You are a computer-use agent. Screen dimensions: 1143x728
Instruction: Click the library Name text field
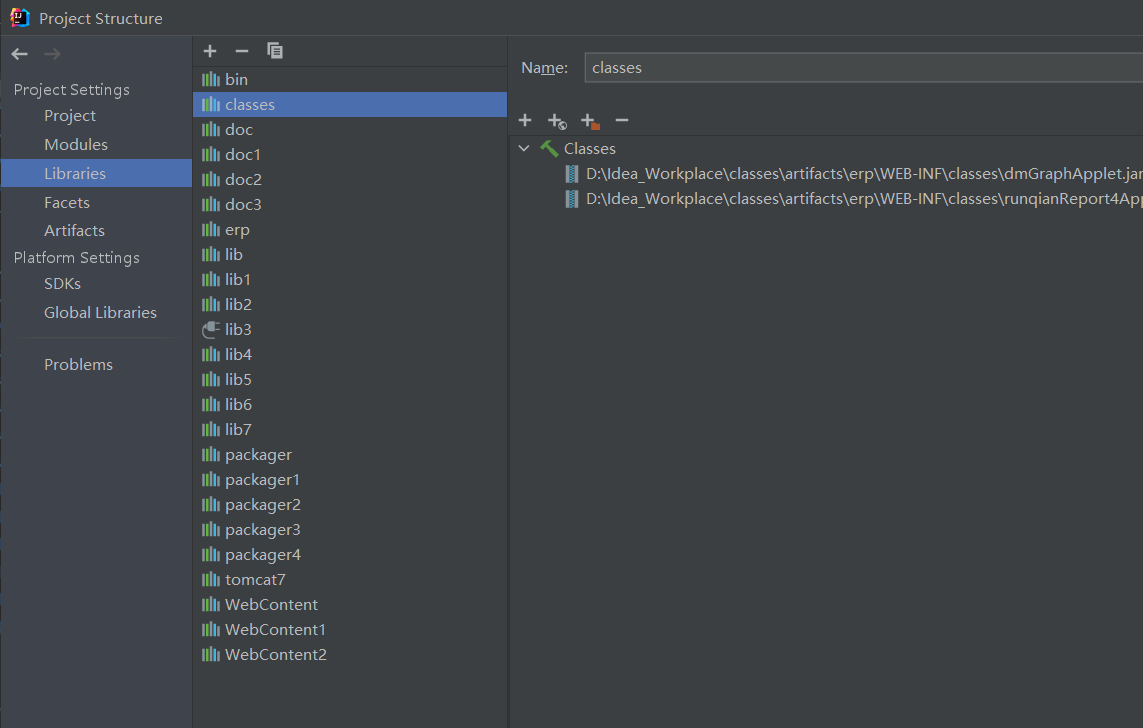[x=860, y=68]
